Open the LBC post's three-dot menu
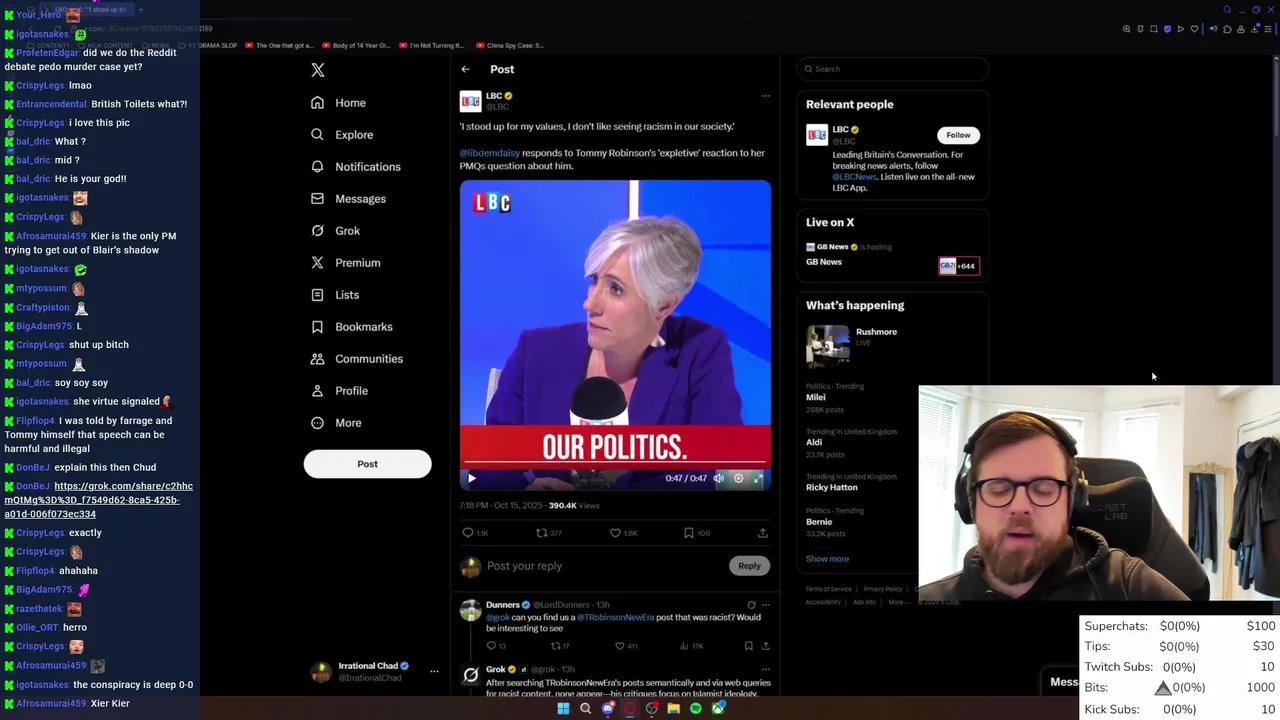1280x720 pixels. [x=766, y=96]
